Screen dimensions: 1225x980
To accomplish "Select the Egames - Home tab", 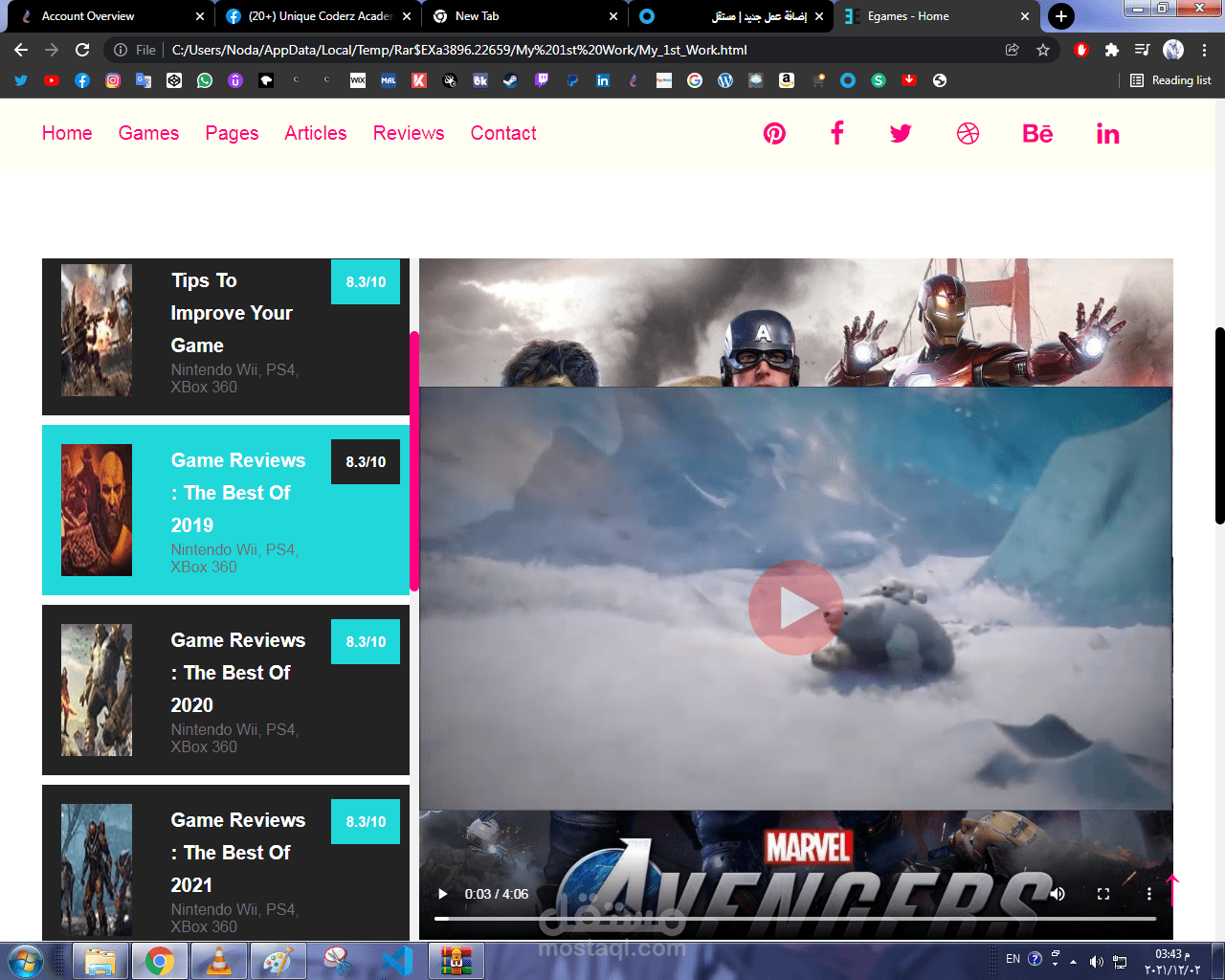I will pos(938,16).
